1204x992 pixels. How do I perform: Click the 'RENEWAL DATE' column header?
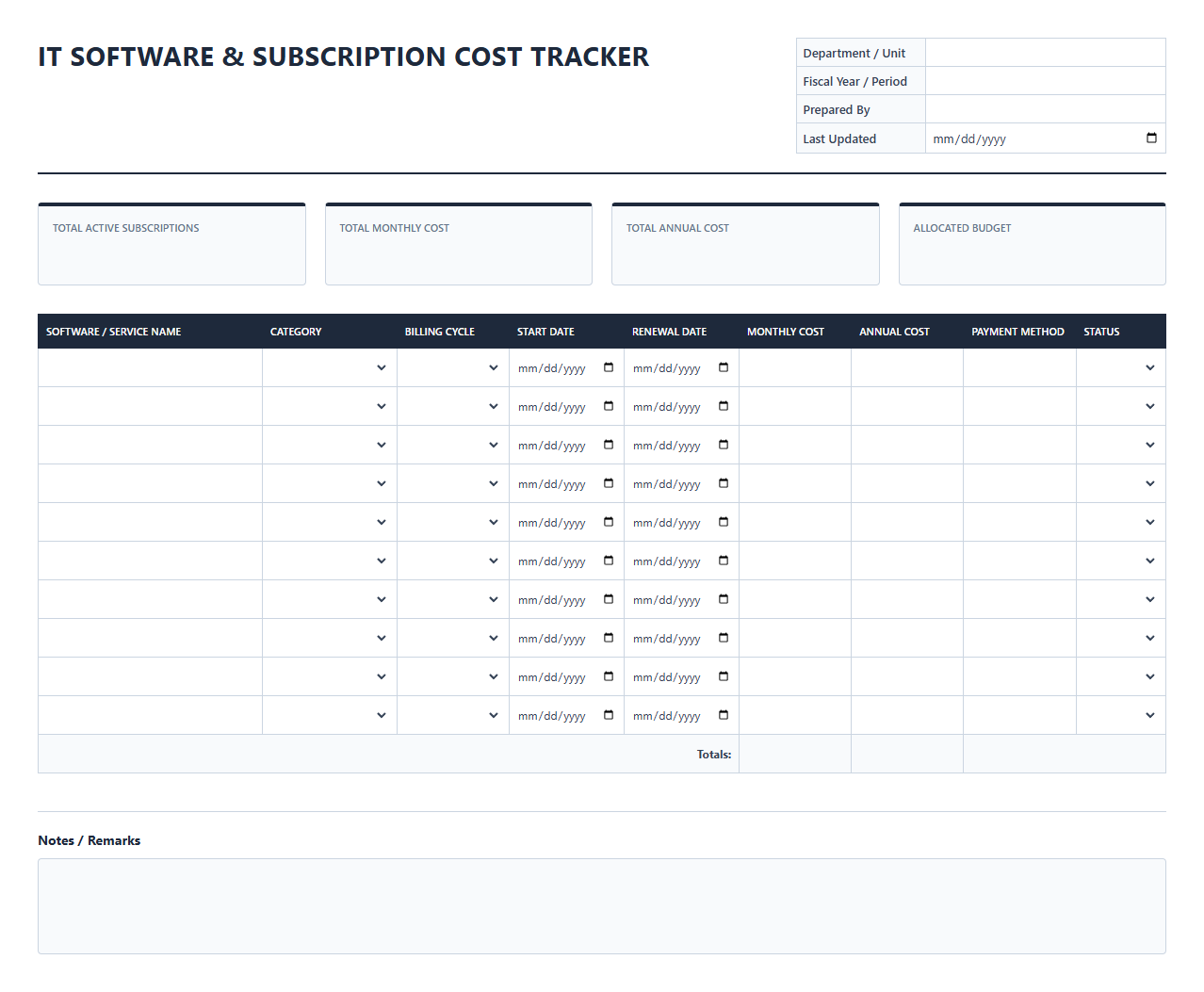669,332
